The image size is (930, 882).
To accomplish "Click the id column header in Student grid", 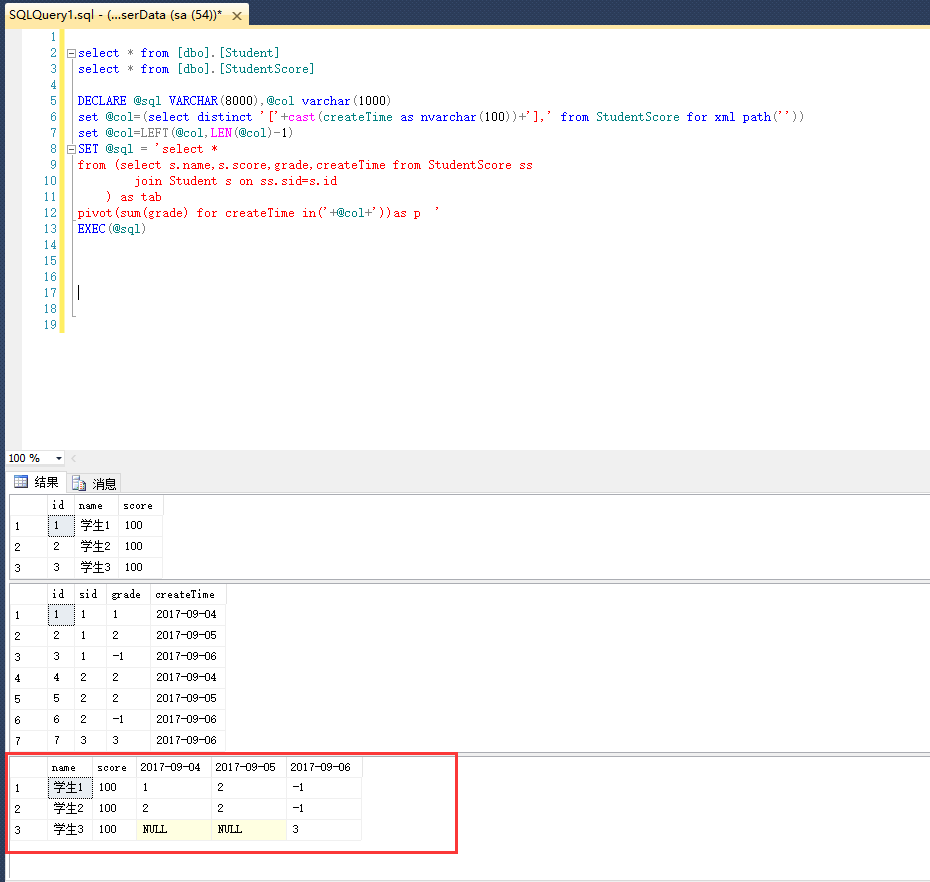I will point(60,505).
